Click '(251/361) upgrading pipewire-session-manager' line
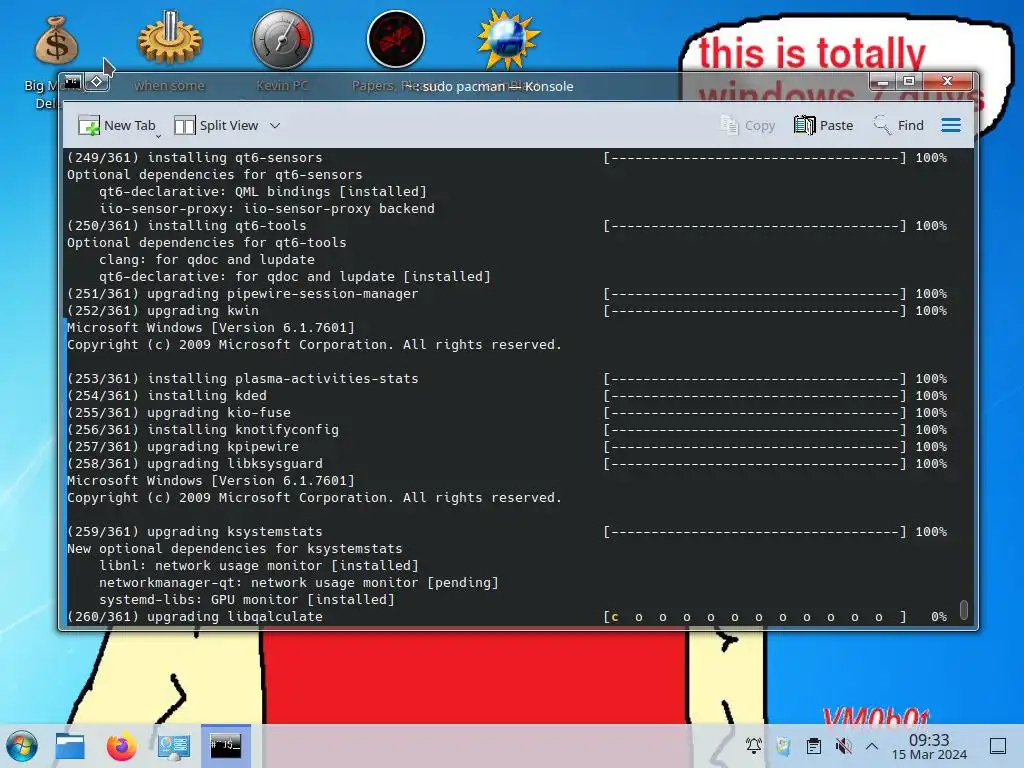 (243, 294)
